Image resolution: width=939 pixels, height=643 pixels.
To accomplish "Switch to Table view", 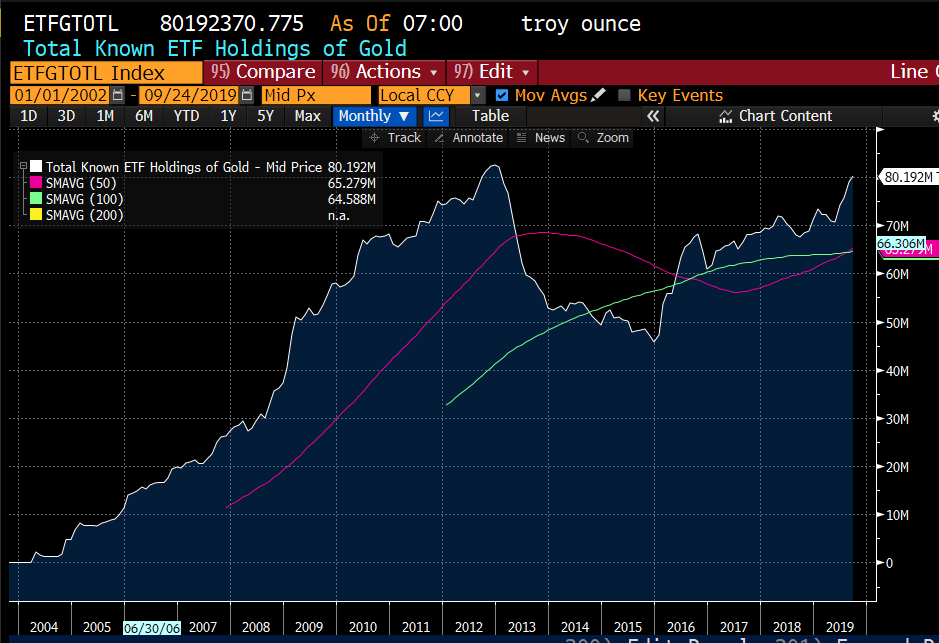I will click(x=490, y=116).
